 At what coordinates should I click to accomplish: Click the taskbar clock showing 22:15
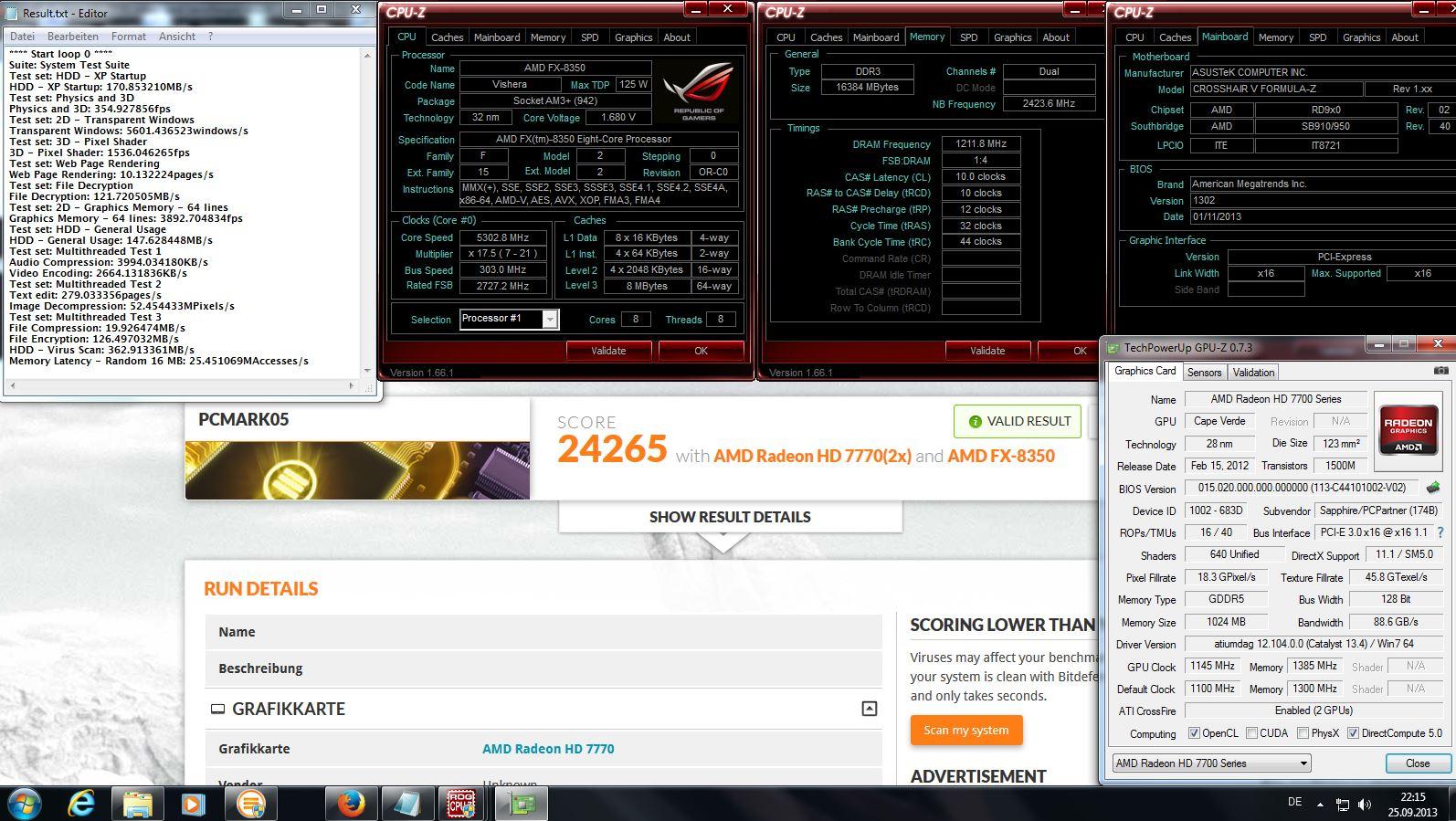click(1412, 797)
